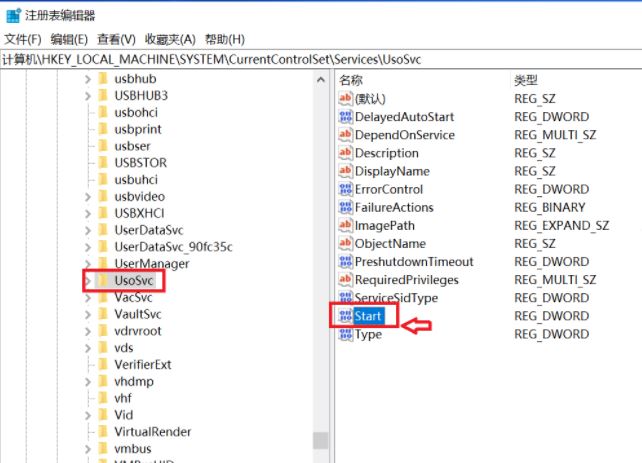The image size is (642, 463).
Task: Expand the USBXHCI key arrow
Action: (88, 213)
